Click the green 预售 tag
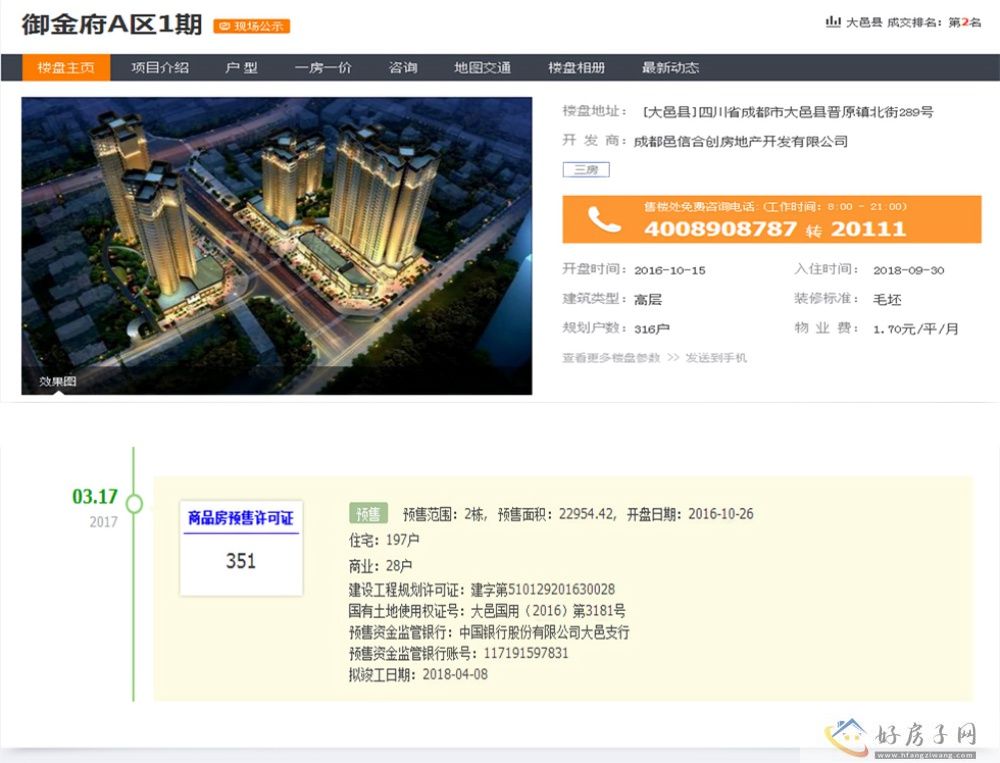Viewport: 1000px width, 763px height. (x=367, y=514)
